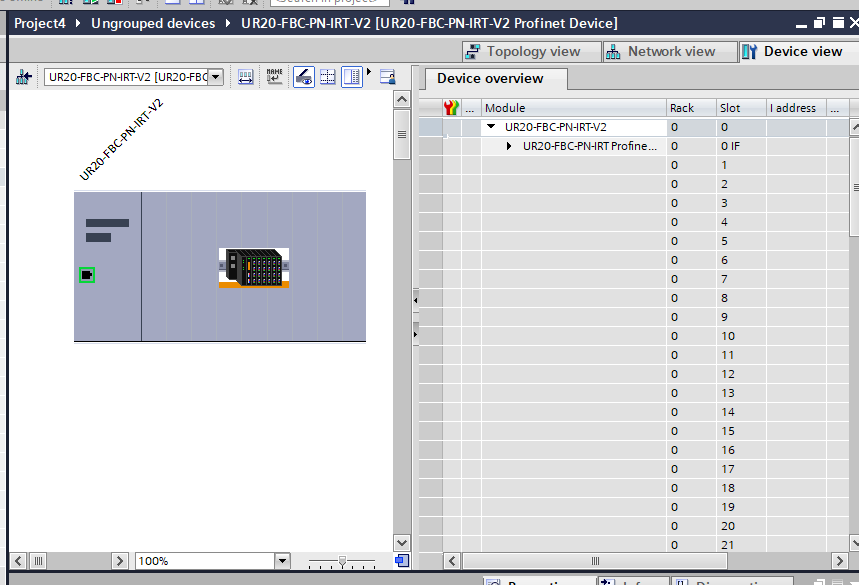Expand pane with lower splitter arrow
Screen dimensions: 859x585
tap(416, 335)
